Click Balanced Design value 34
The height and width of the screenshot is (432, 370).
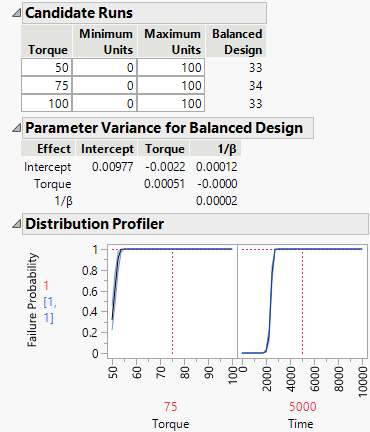pos(255,86)
